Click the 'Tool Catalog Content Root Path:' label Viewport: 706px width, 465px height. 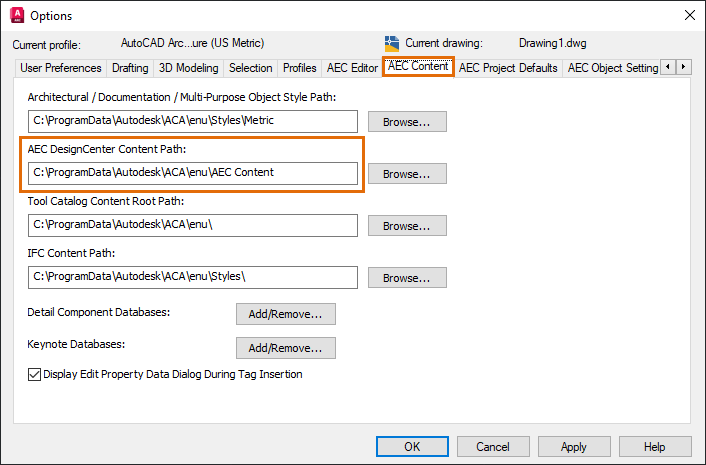coord(106,201)
